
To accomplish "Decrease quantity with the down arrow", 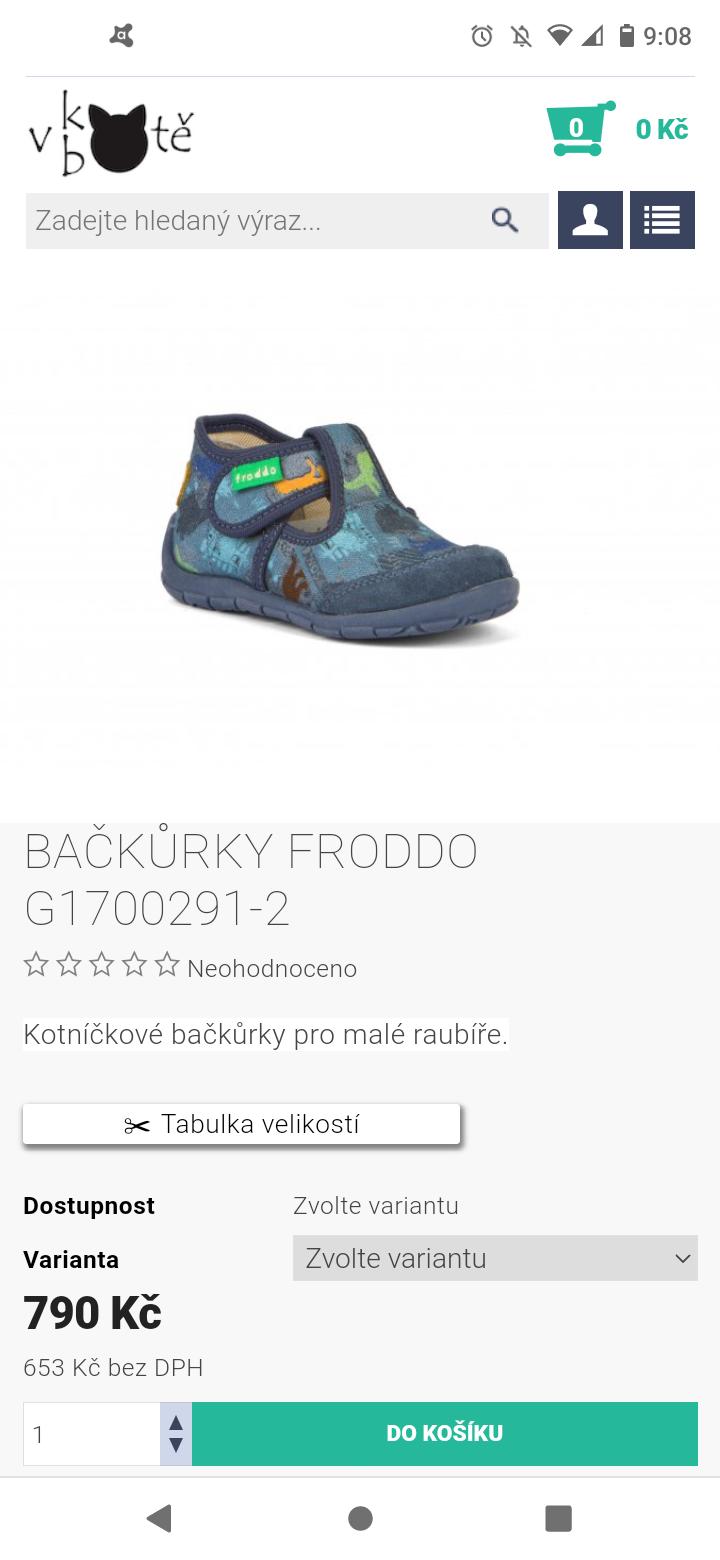I will click(x=176, y=1446).
